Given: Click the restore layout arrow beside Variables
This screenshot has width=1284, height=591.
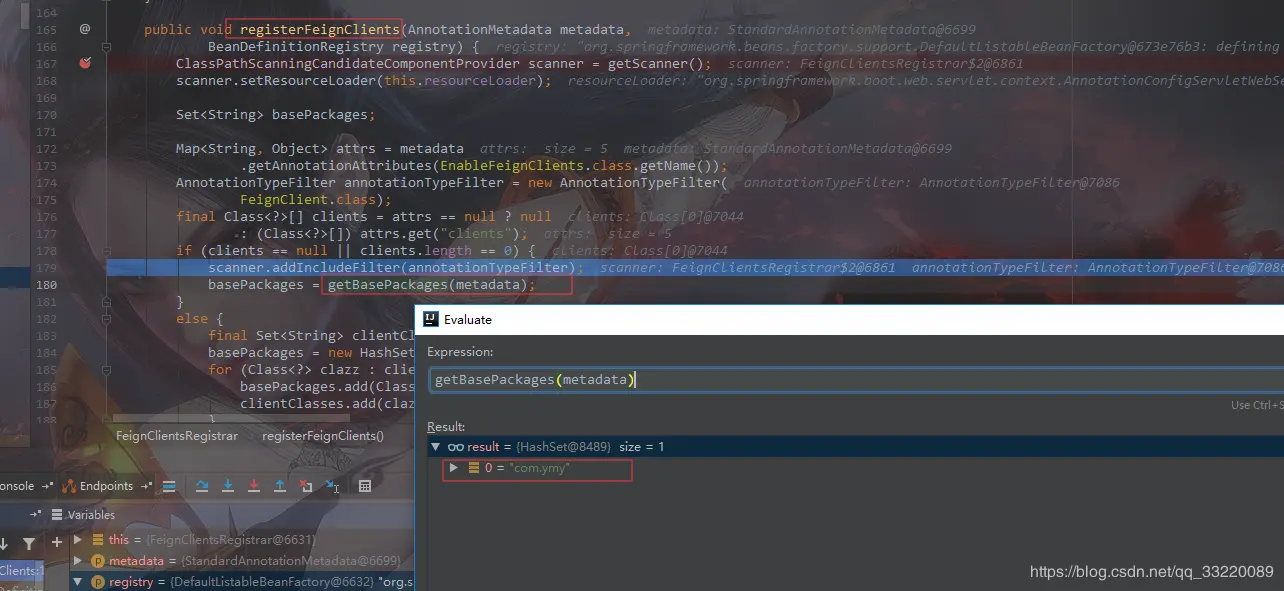Looking at the screenshot, I should point(37,514).
